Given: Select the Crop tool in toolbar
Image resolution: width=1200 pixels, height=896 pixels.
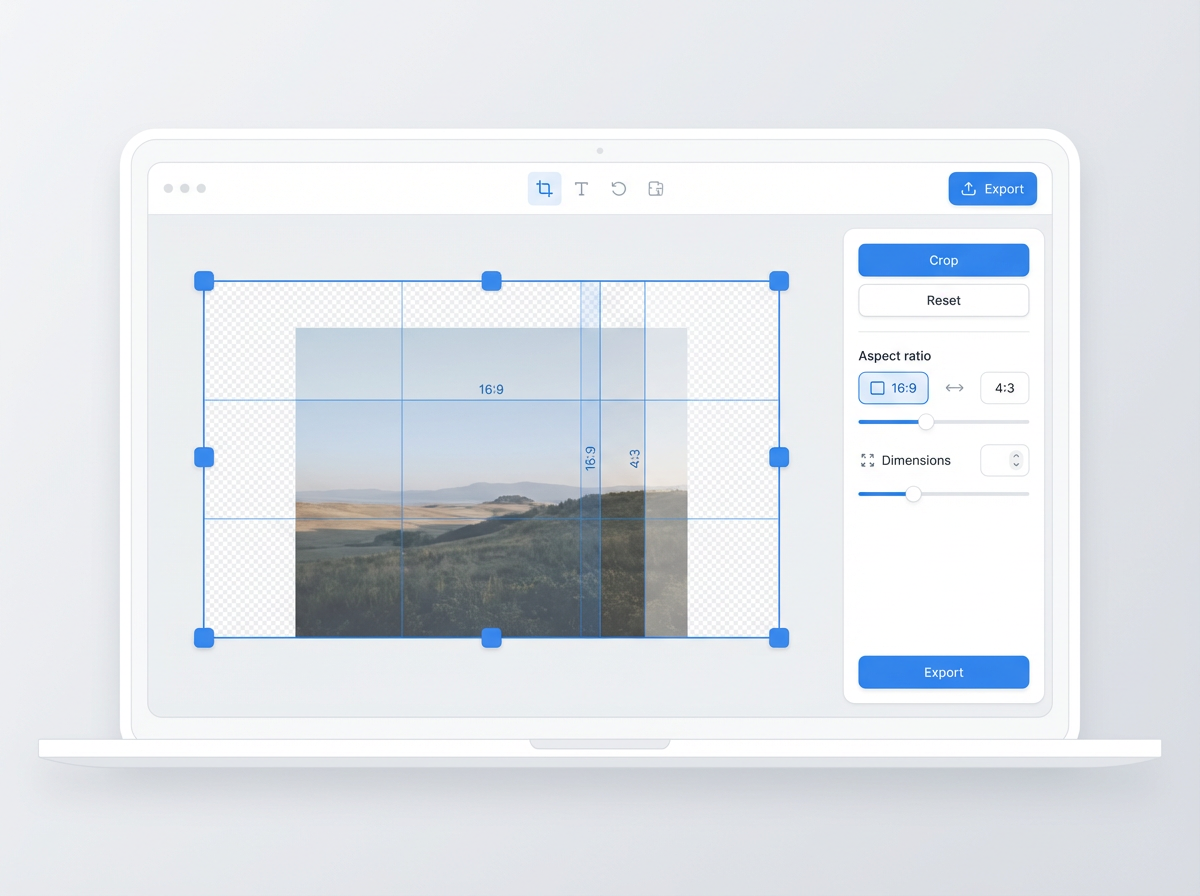Looking at the screenshot, I should point(544,189).
